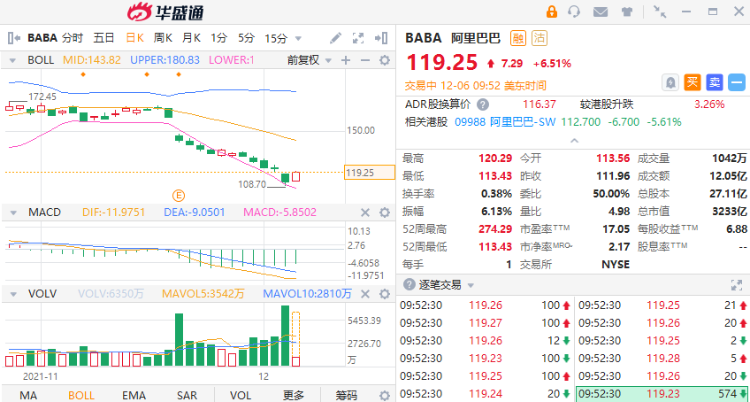Click the earnings E marker on chart
The width and height of the screenshot is (750, 402).
[x=179, y=195]
